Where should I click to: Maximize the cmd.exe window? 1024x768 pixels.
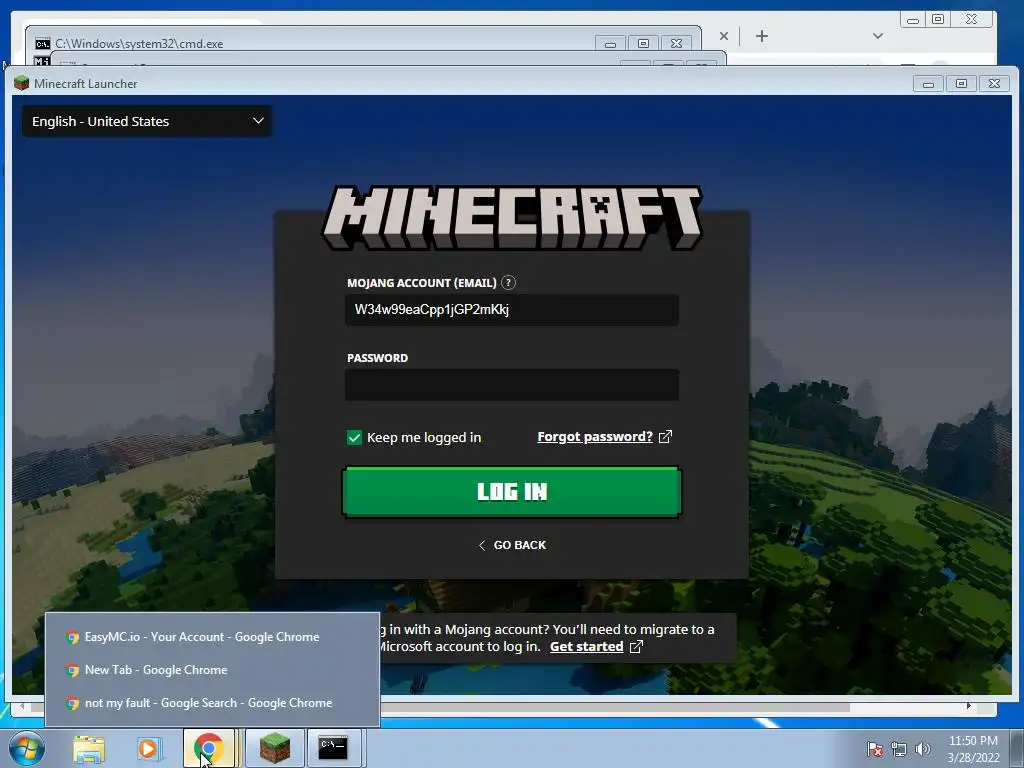[643, 44]
